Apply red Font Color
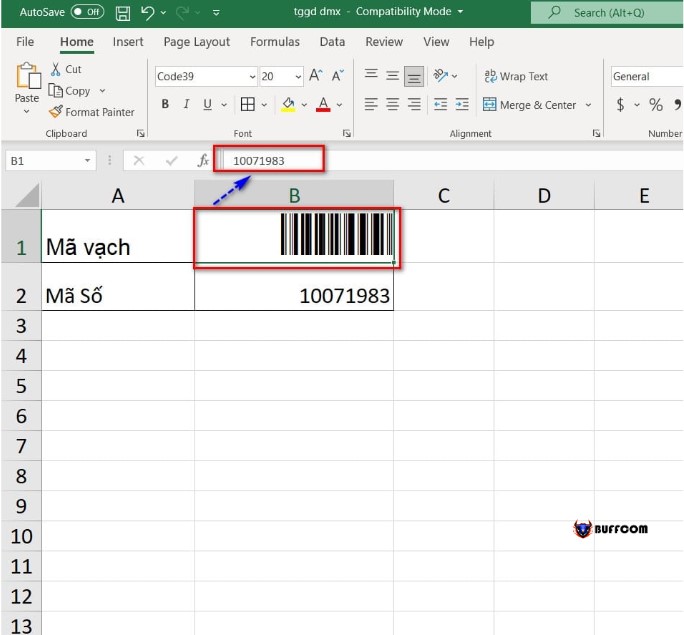Screen dimensions: 684x635 [x=323, y=104]
